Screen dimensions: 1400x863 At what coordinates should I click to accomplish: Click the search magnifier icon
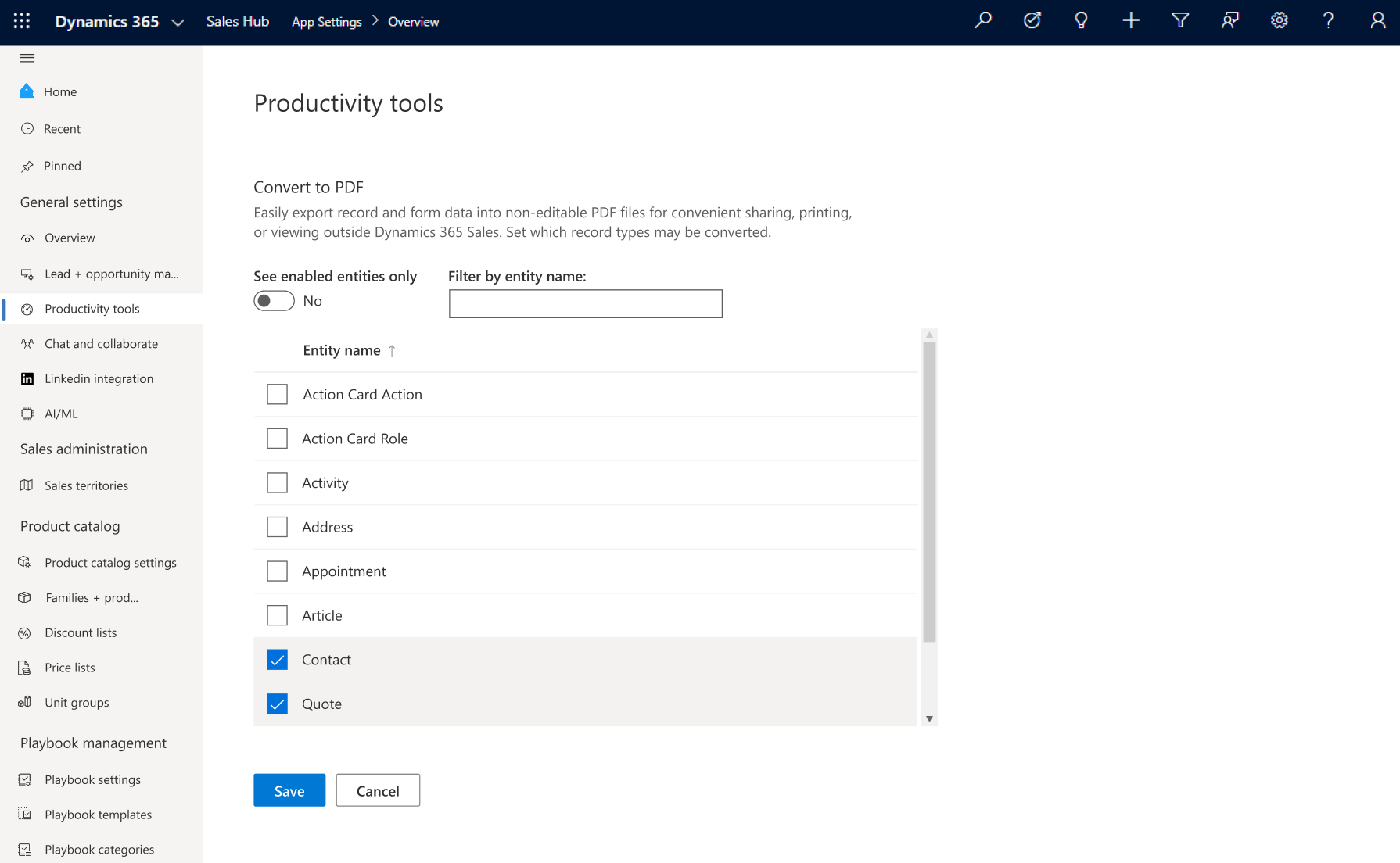[983, 20]
